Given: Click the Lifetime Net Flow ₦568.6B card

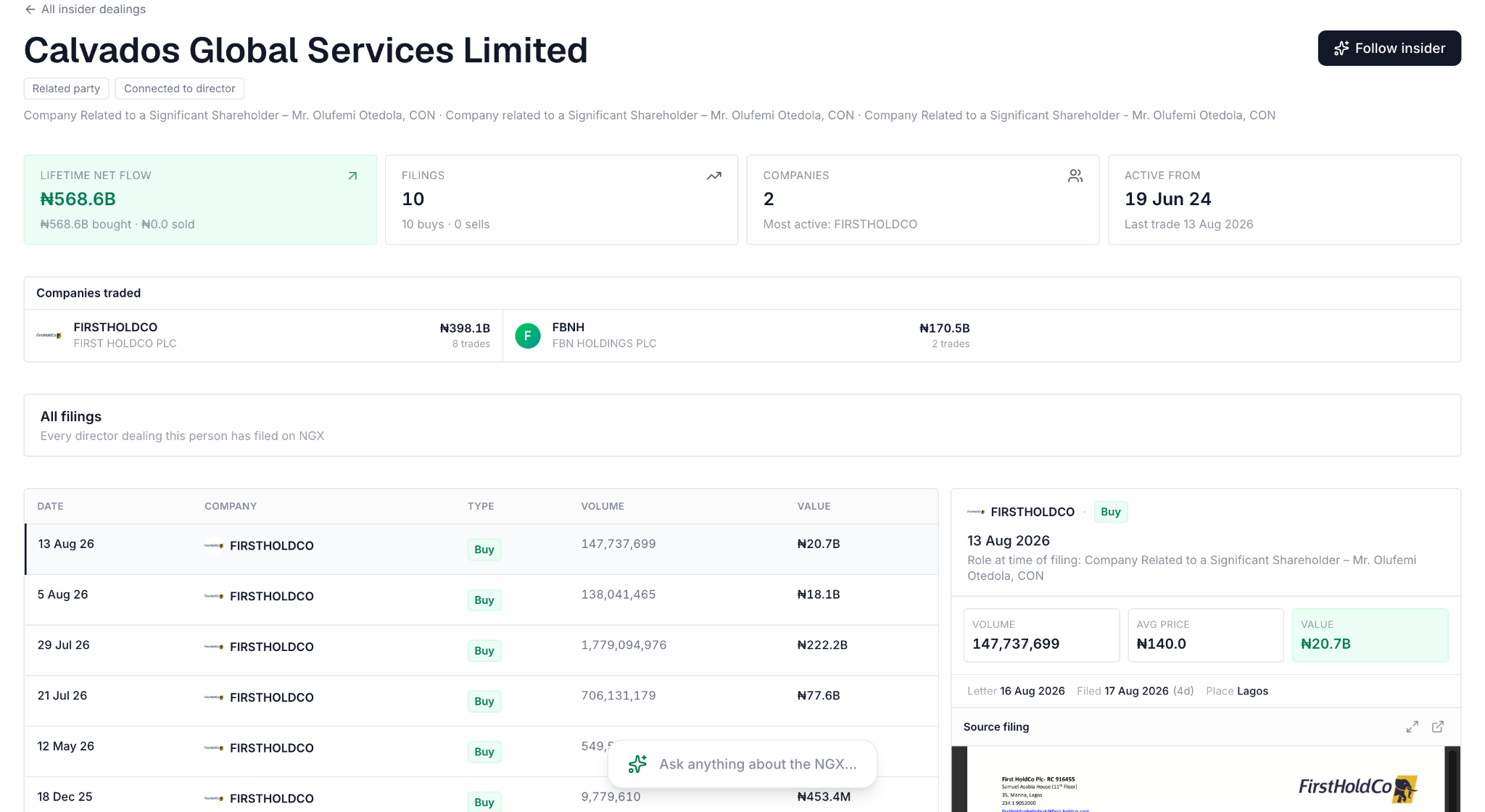Looking at the screenshot, I should 200,199.
